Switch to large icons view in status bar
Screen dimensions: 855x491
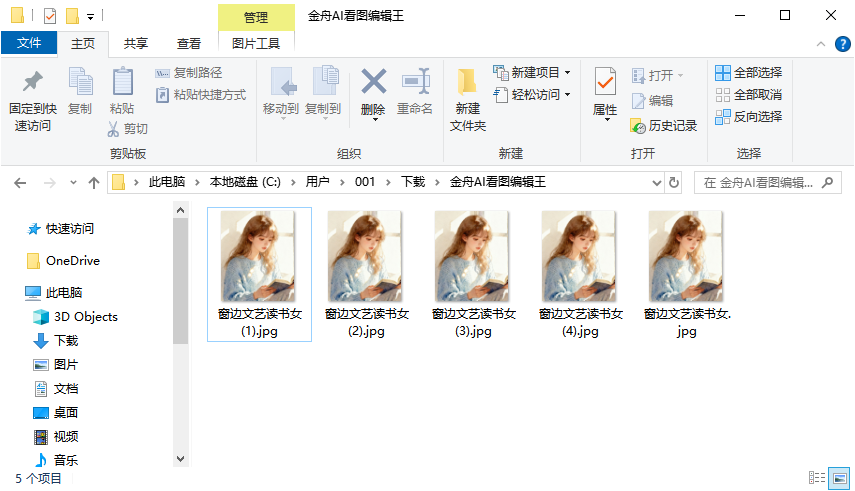838,479
